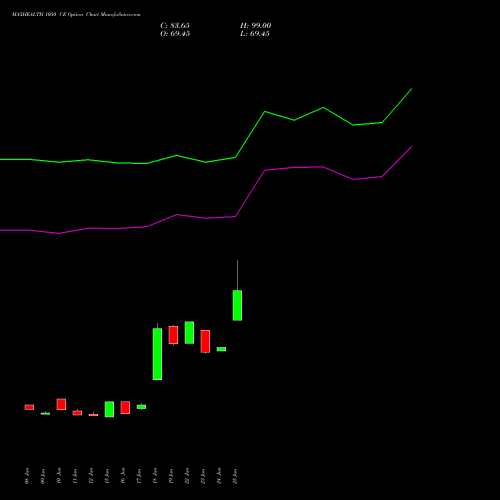Click the peak end of the green line

pos(412,89)
